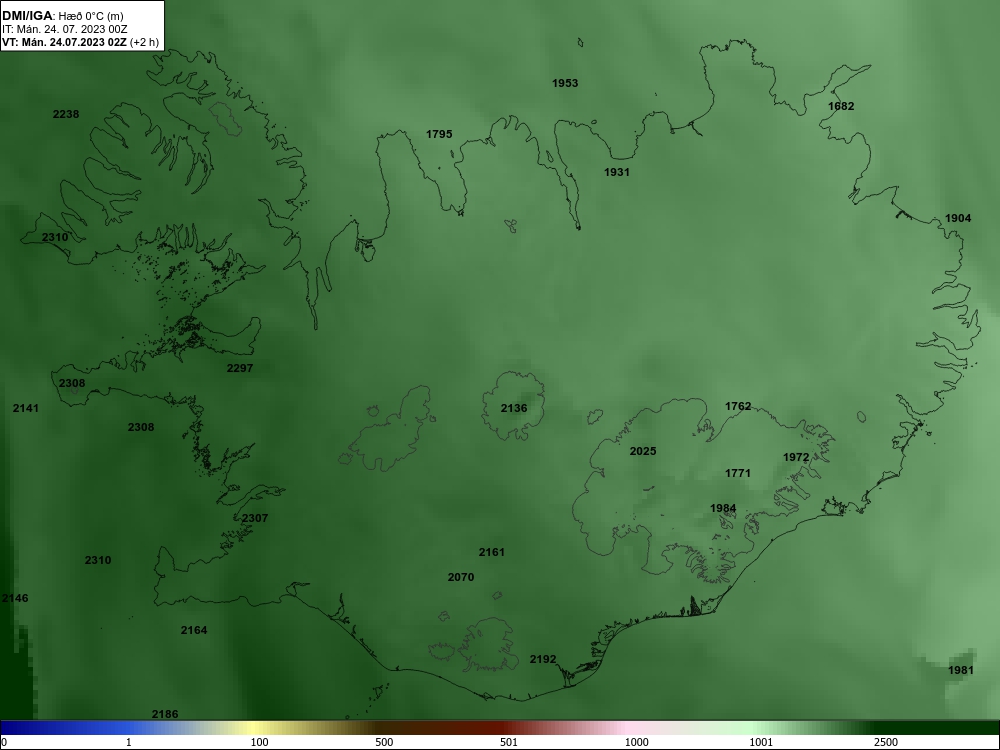The image size is (1000, 750).
Task: Click the 2141 height value
Action: pos(26,408)
